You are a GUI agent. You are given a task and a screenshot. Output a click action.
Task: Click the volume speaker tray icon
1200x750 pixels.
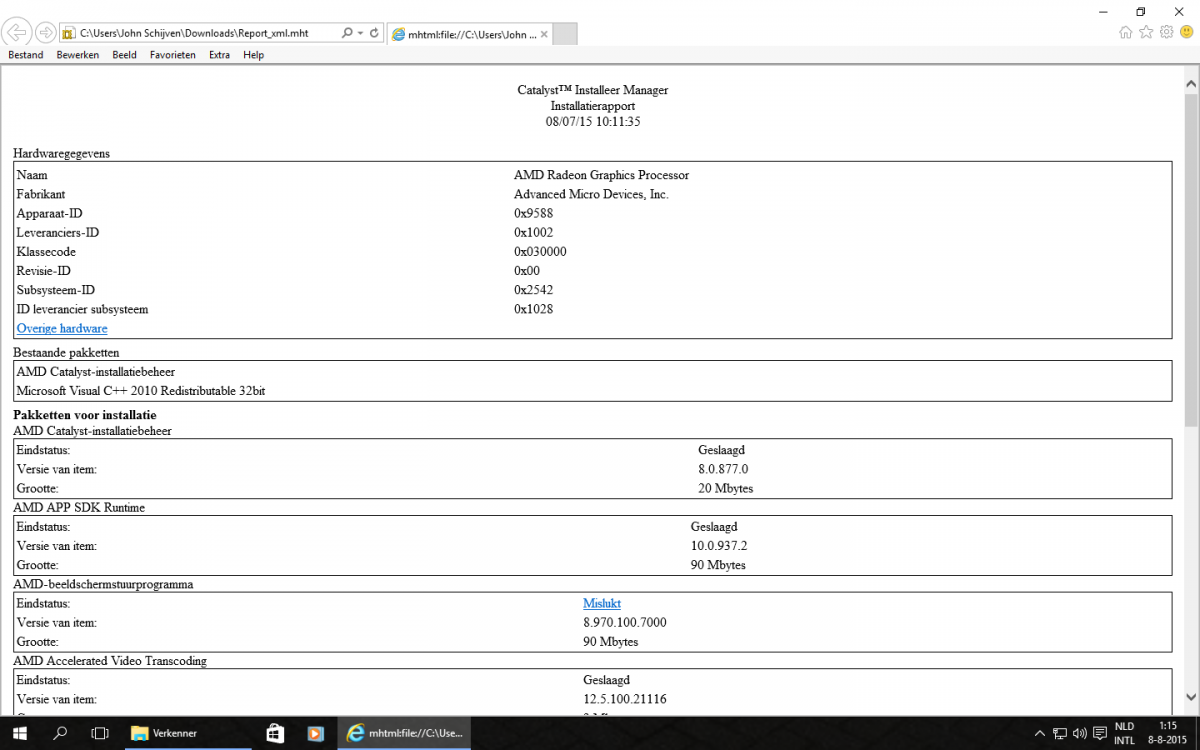click(x=1080, y=733)
